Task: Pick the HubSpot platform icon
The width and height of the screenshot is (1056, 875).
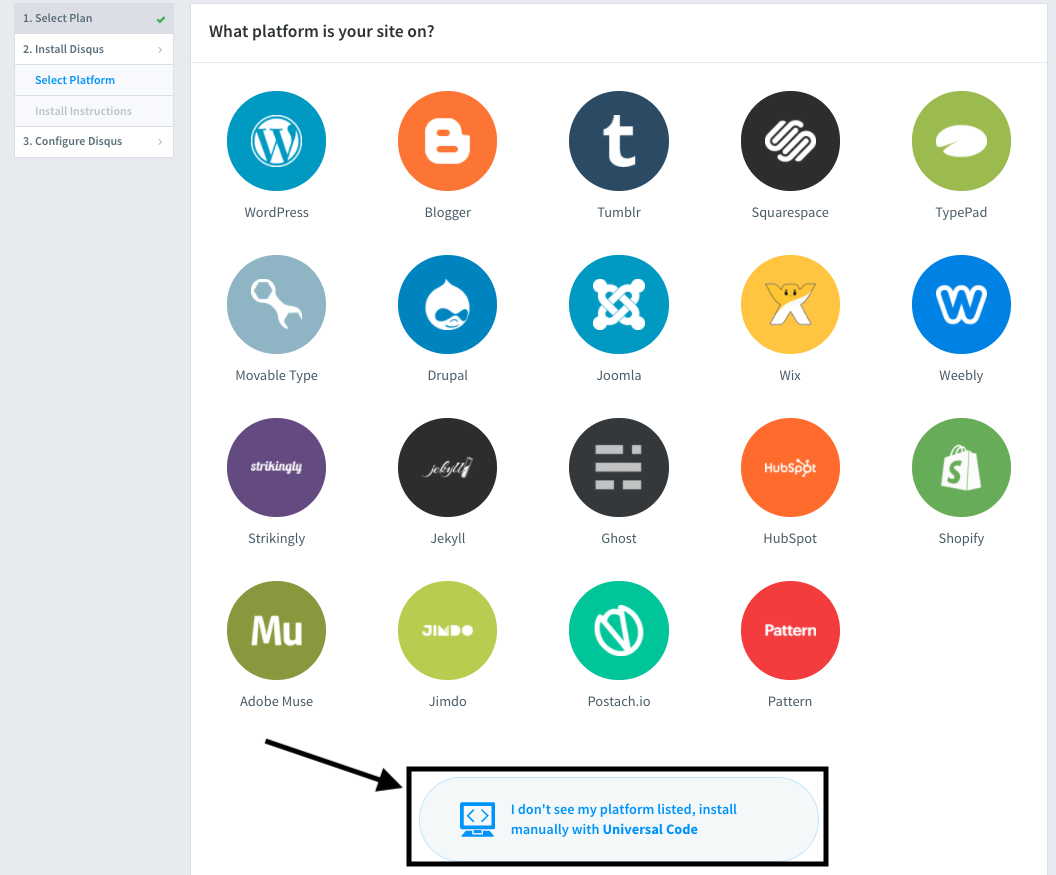Action: tap(790, 467)
